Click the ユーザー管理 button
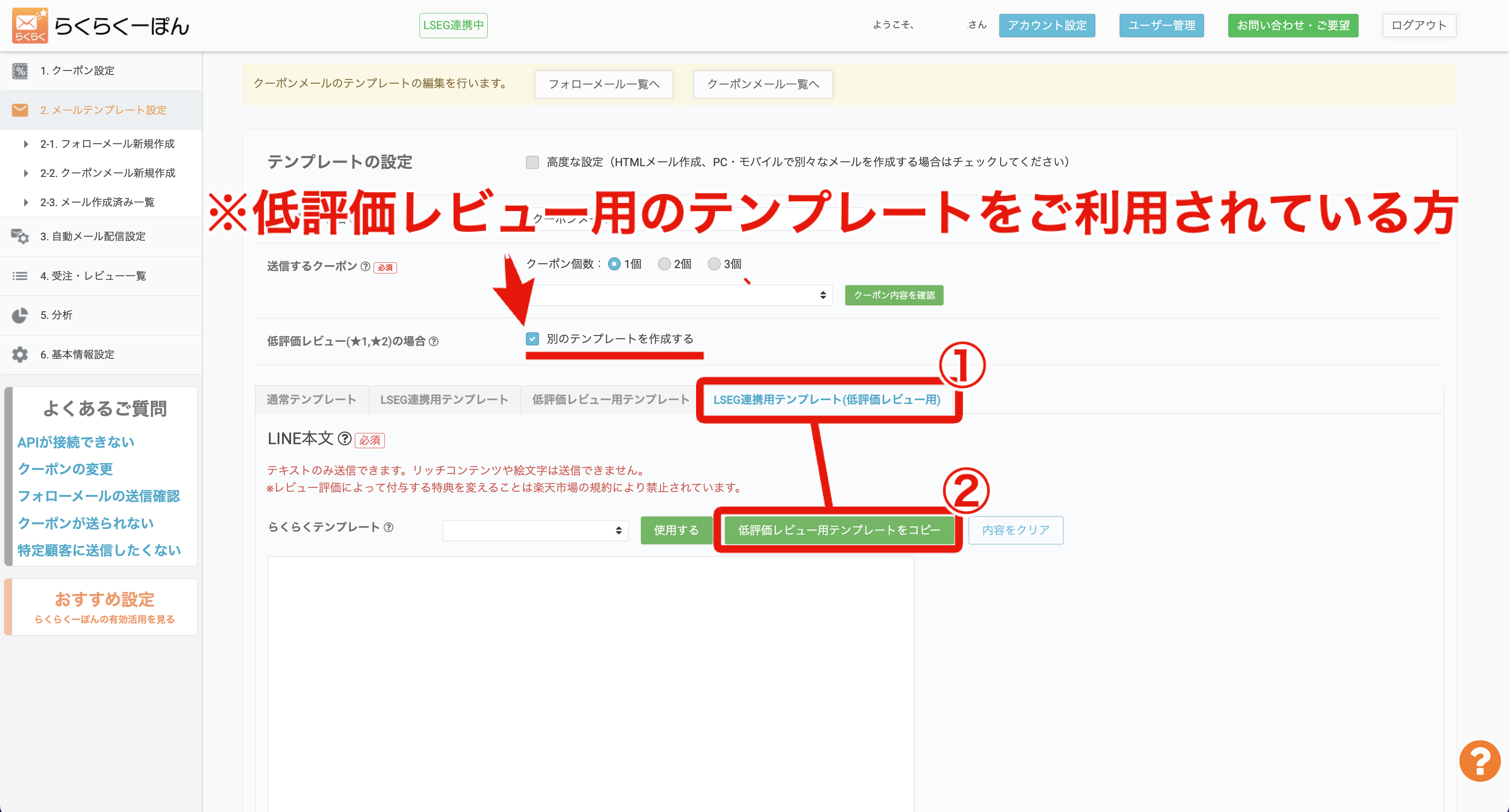The height and width of the screenshot is (812, 1509). [1161, 25]
